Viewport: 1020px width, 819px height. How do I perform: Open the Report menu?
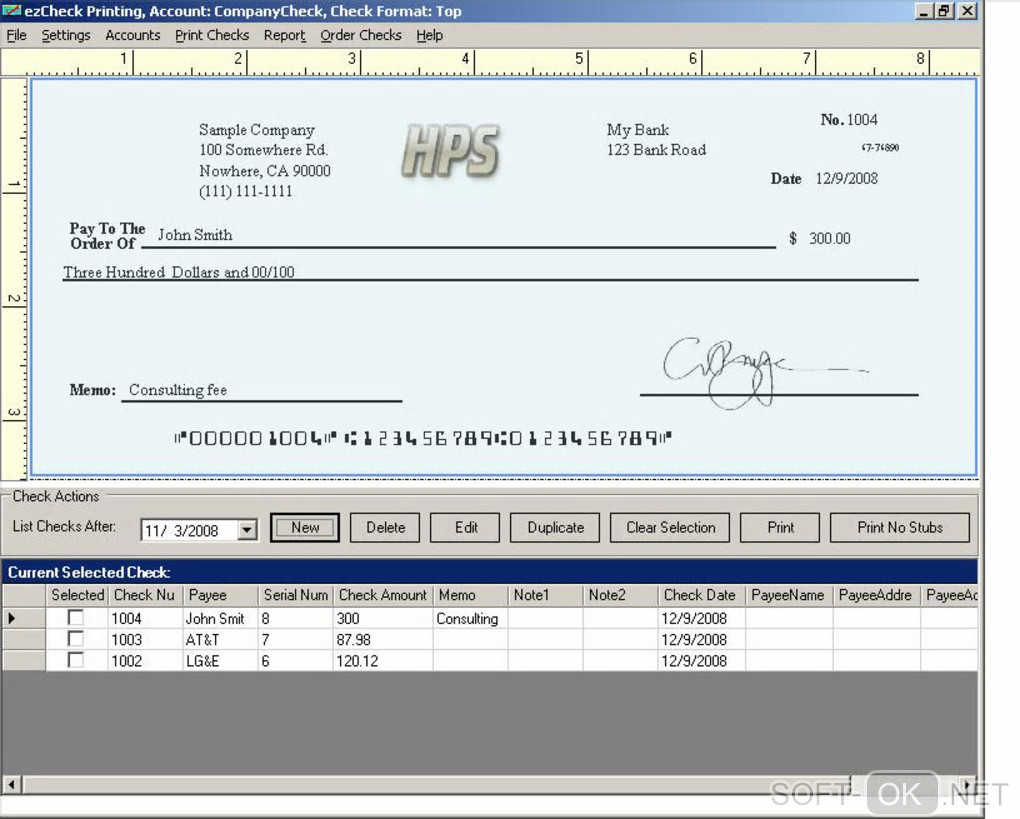point(284,35)
